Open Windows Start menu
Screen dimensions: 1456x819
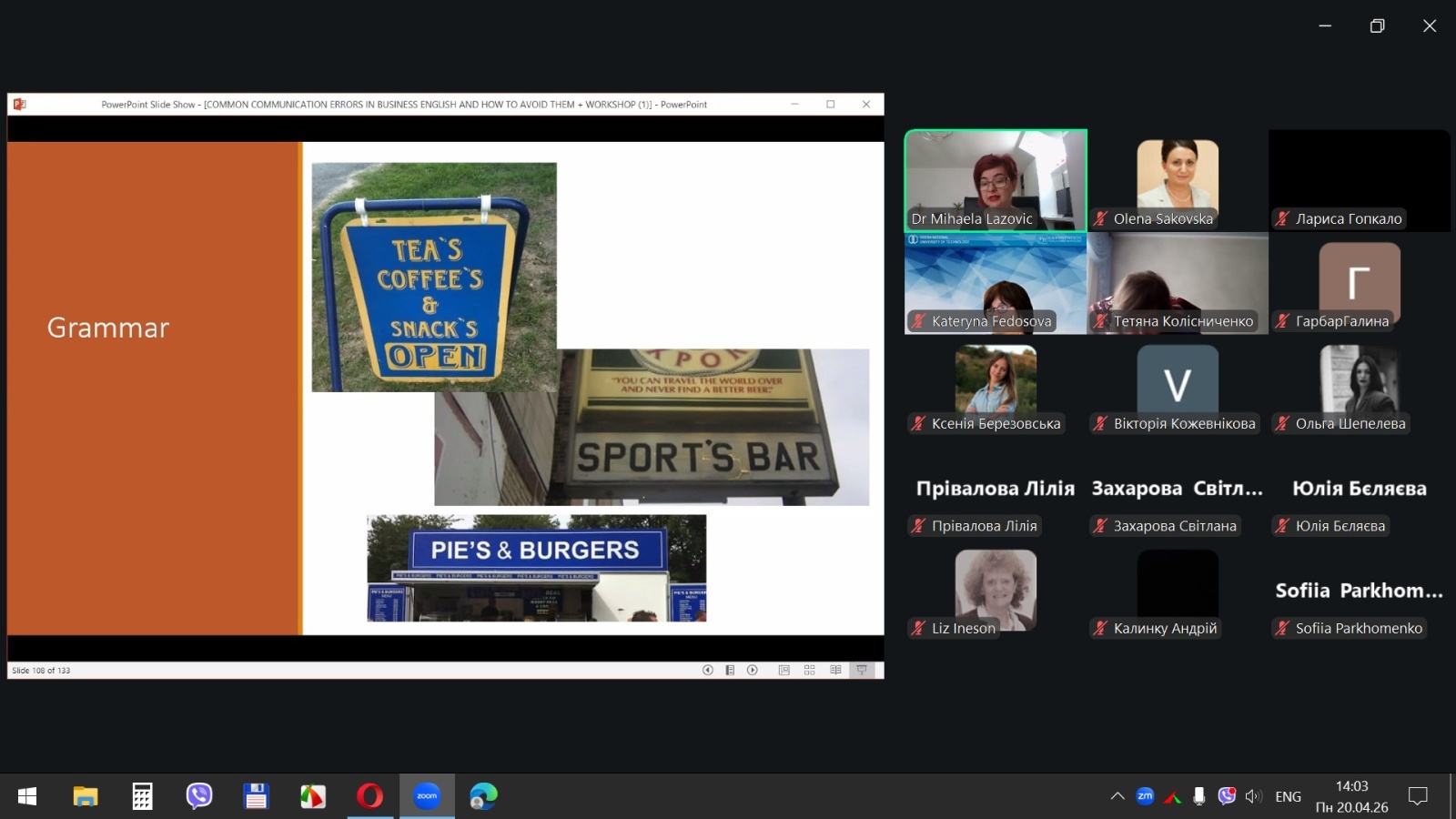coord(27,796)
